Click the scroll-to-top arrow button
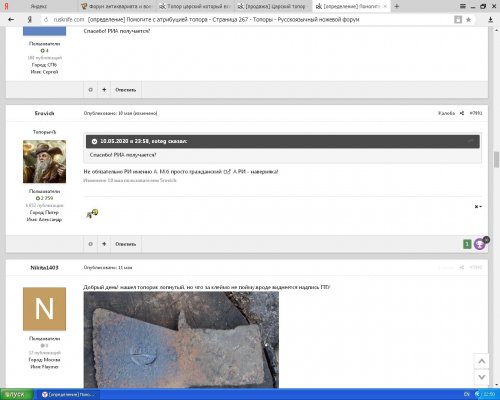 click(481, 361)
